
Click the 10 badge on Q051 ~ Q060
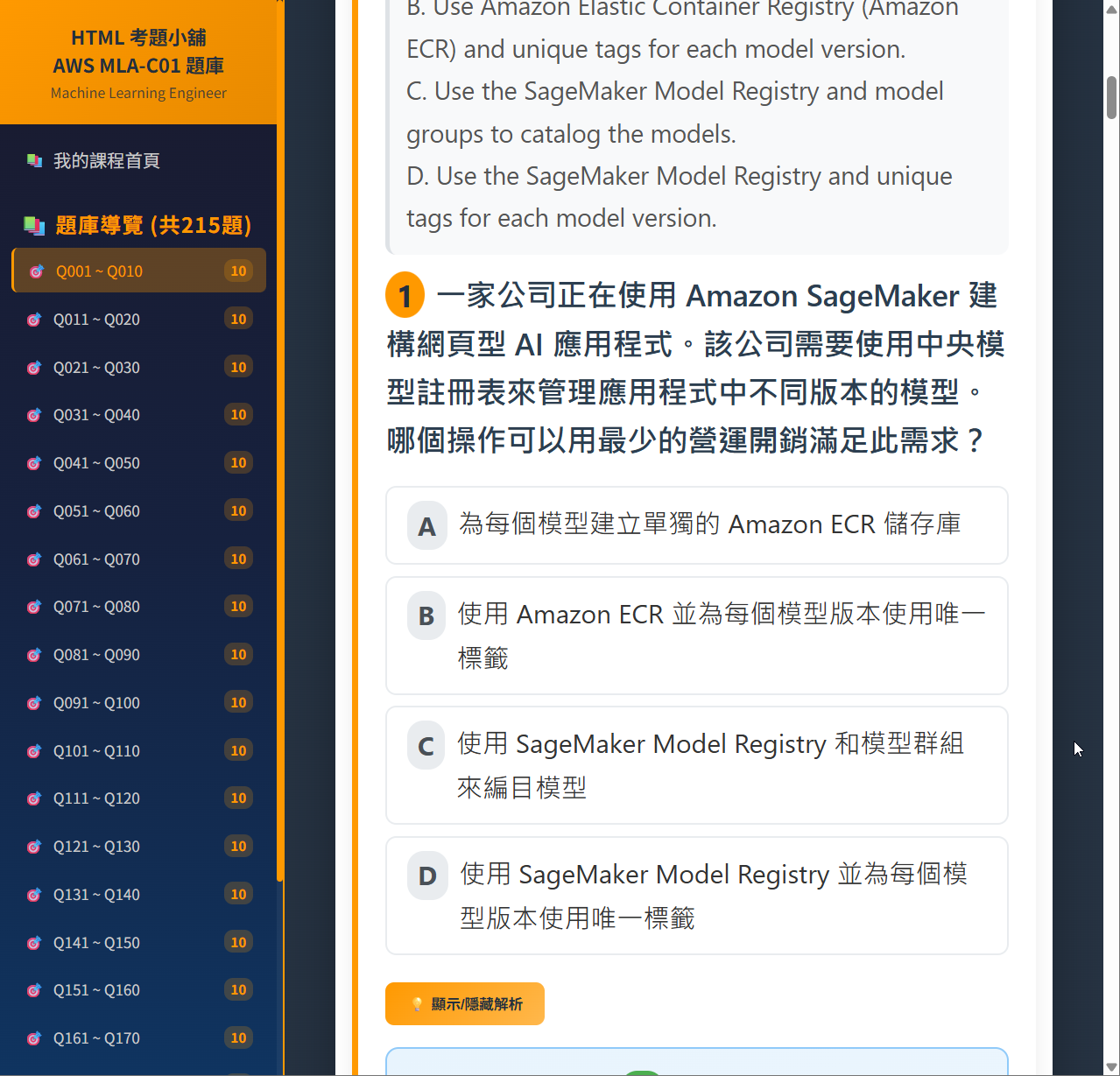pos(238,510)
